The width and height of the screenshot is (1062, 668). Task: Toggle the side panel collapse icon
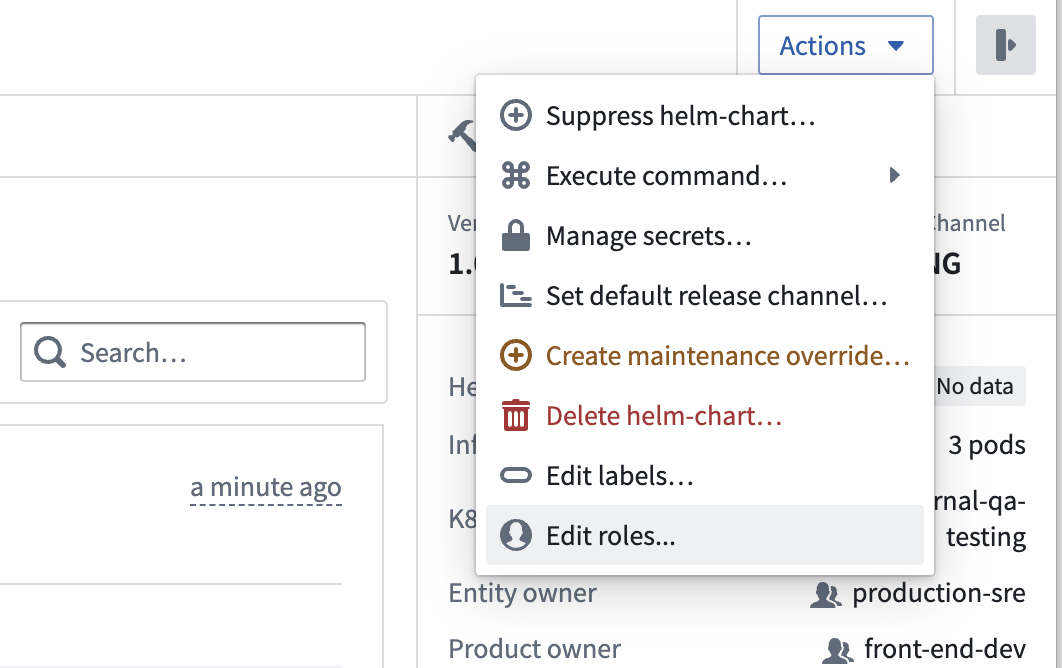tap(1005, 45)
